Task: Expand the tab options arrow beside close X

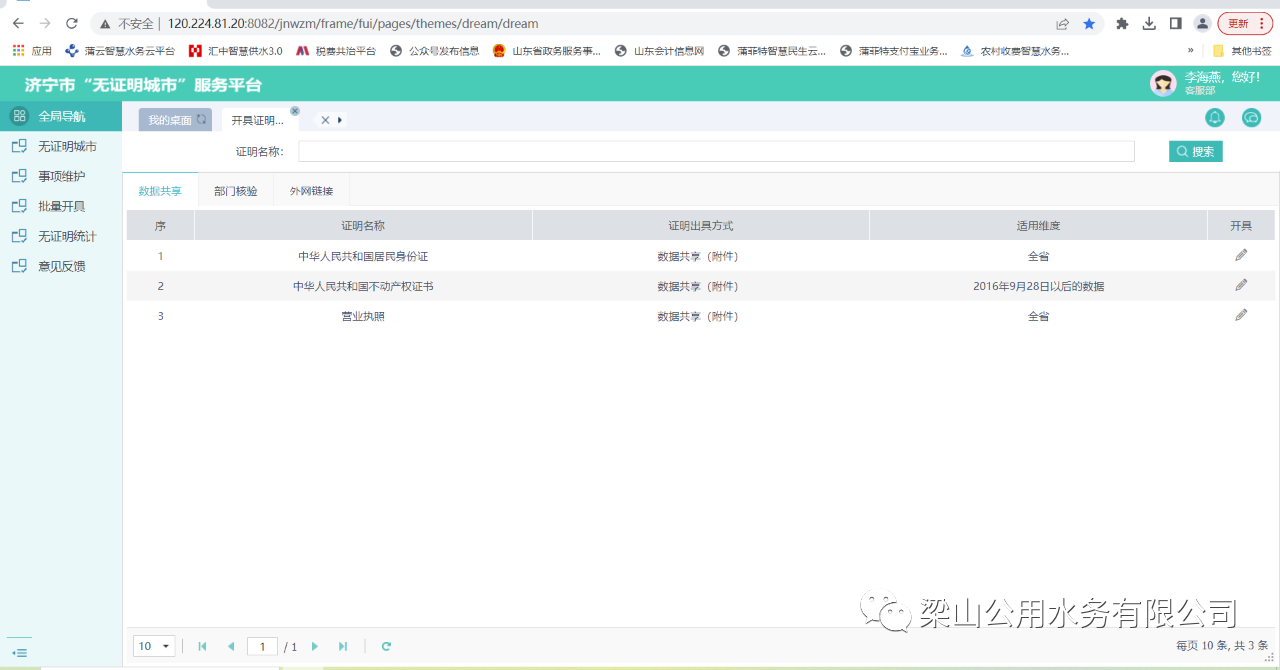Action: (x=340, y=120)
